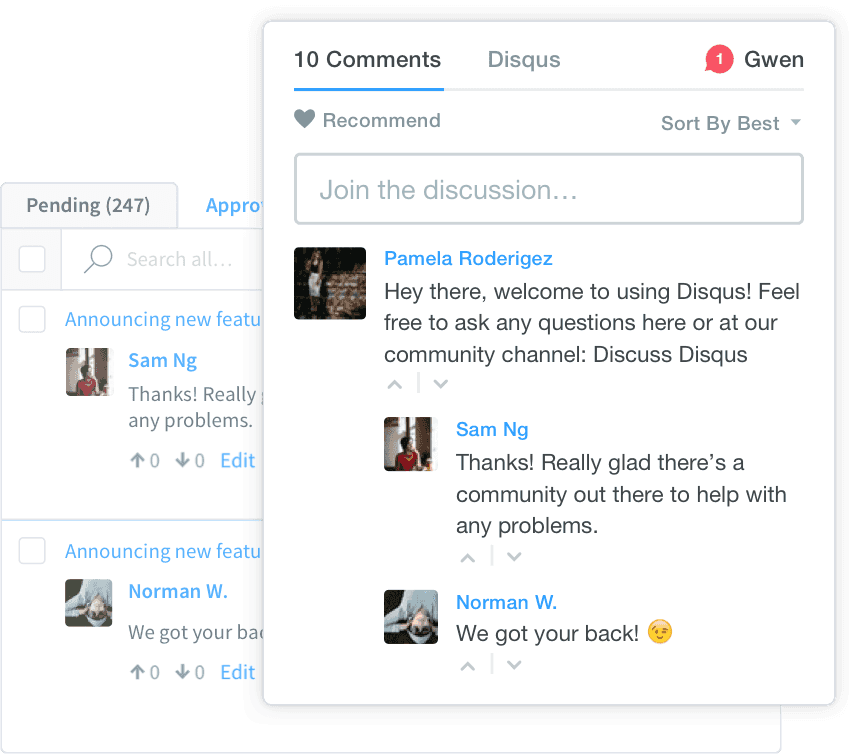Image resolution: width=856 pixels, height=754 pixels.
Task: Click Sam Ng's avatar in comments panel
Action: tap(411, 444)
